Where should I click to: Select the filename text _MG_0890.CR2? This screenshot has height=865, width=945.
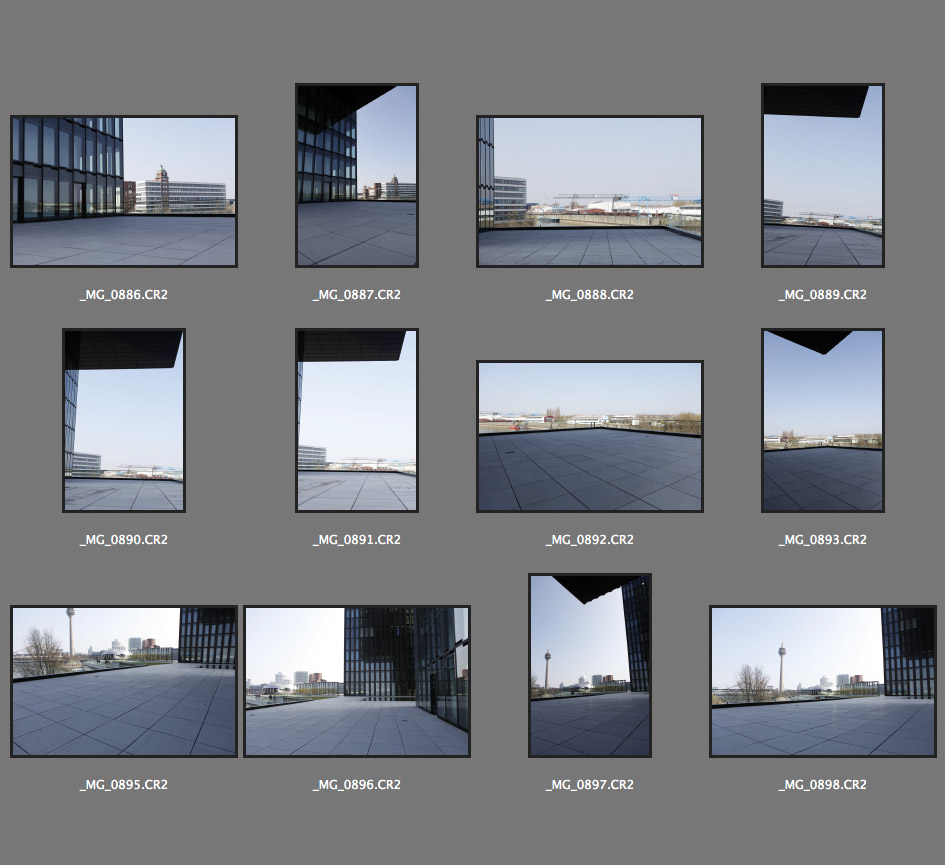point(123,540)
